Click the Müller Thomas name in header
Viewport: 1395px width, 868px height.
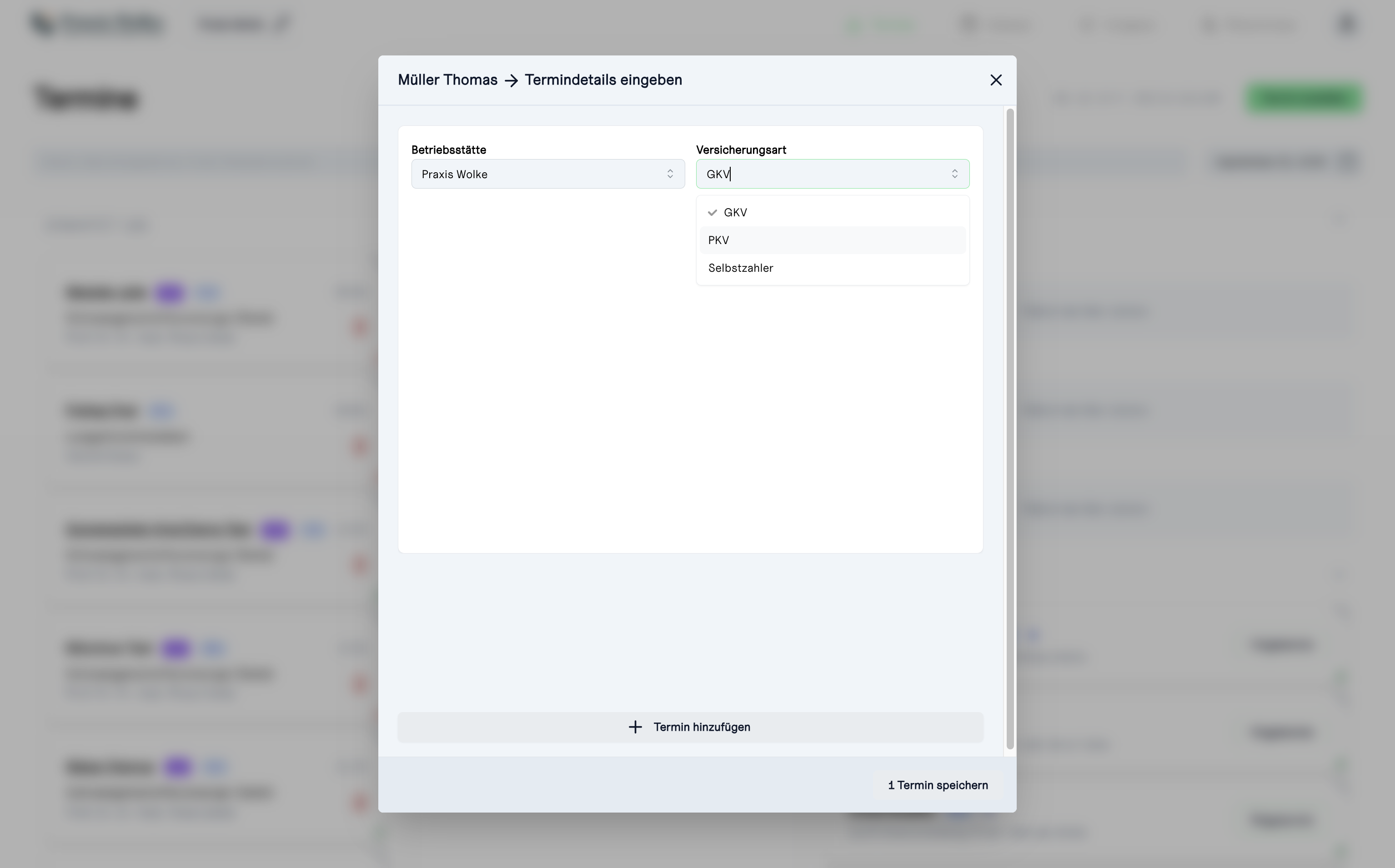tap(447, 80)
